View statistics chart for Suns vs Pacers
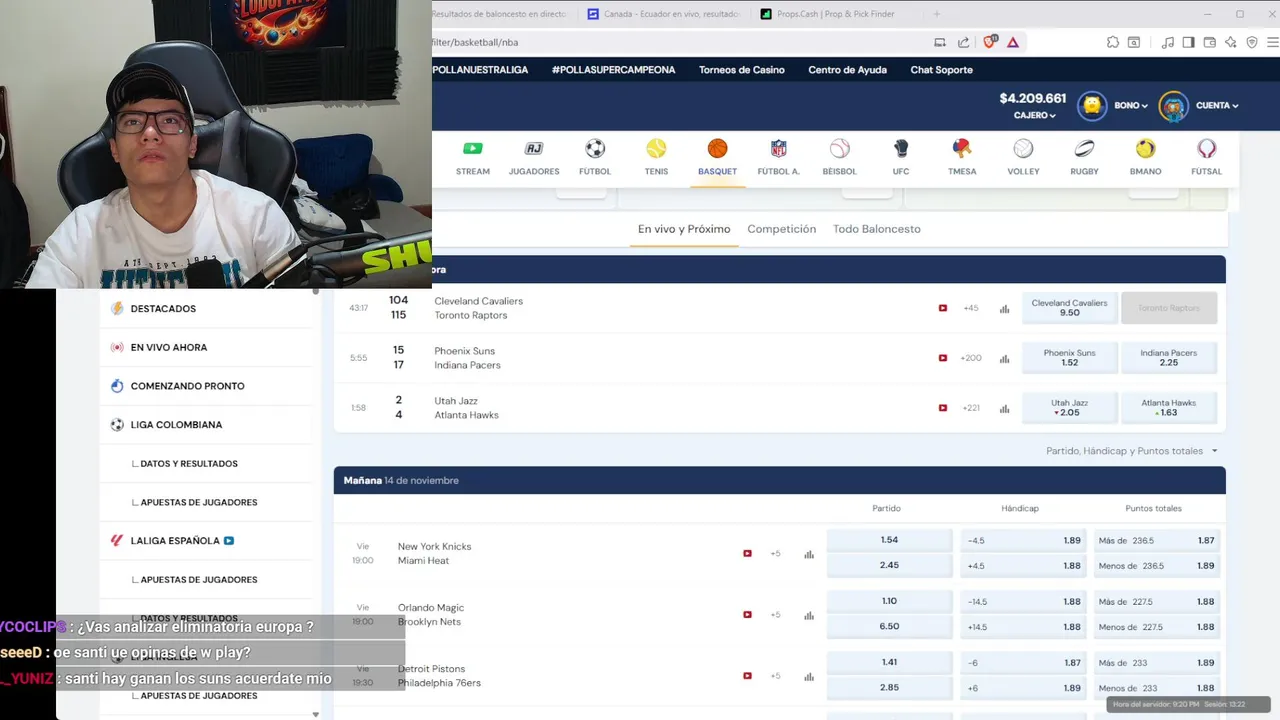Viewport: 1280px width, 720px height. [1004, 358]
